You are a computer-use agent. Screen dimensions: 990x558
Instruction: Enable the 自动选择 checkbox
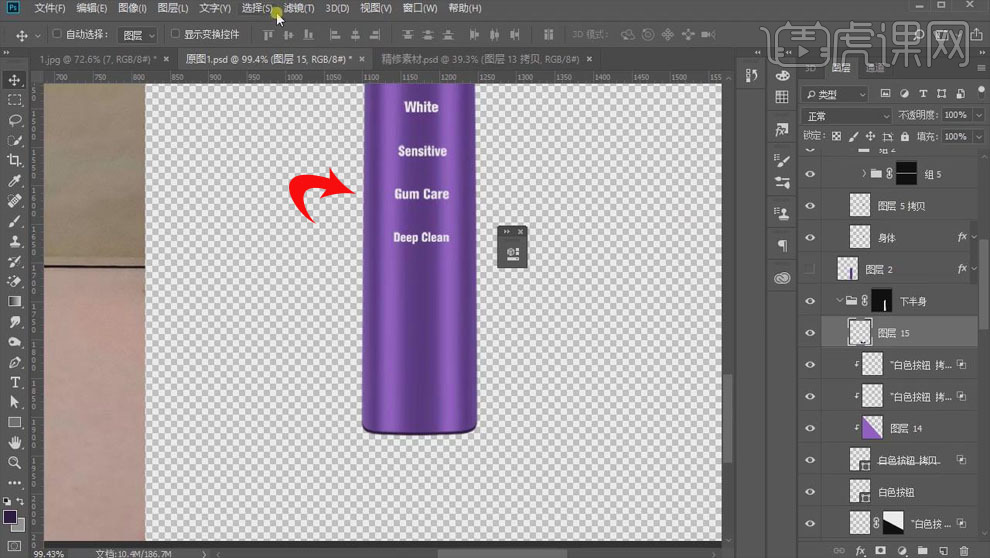57,35
